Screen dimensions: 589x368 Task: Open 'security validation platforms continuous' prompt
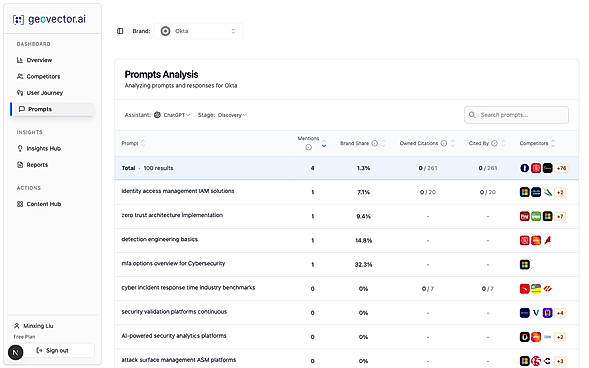click(174, 312)
